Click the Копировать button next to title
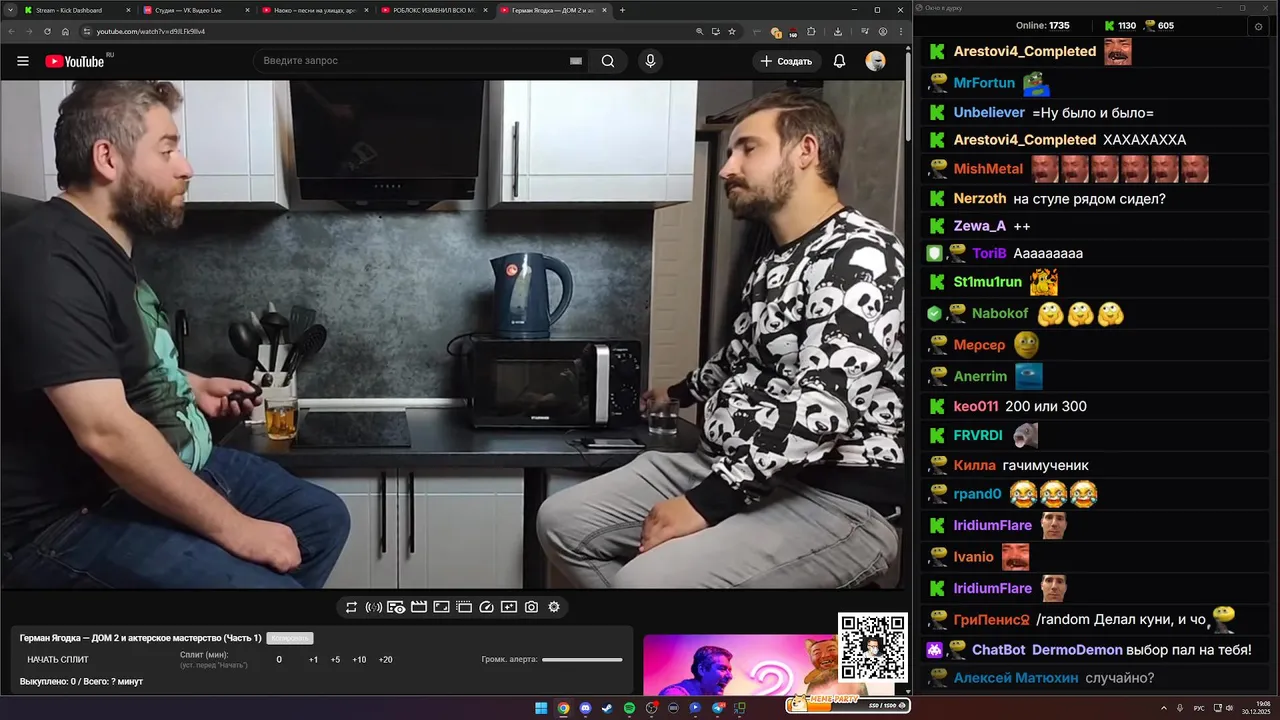 [290, 638]
